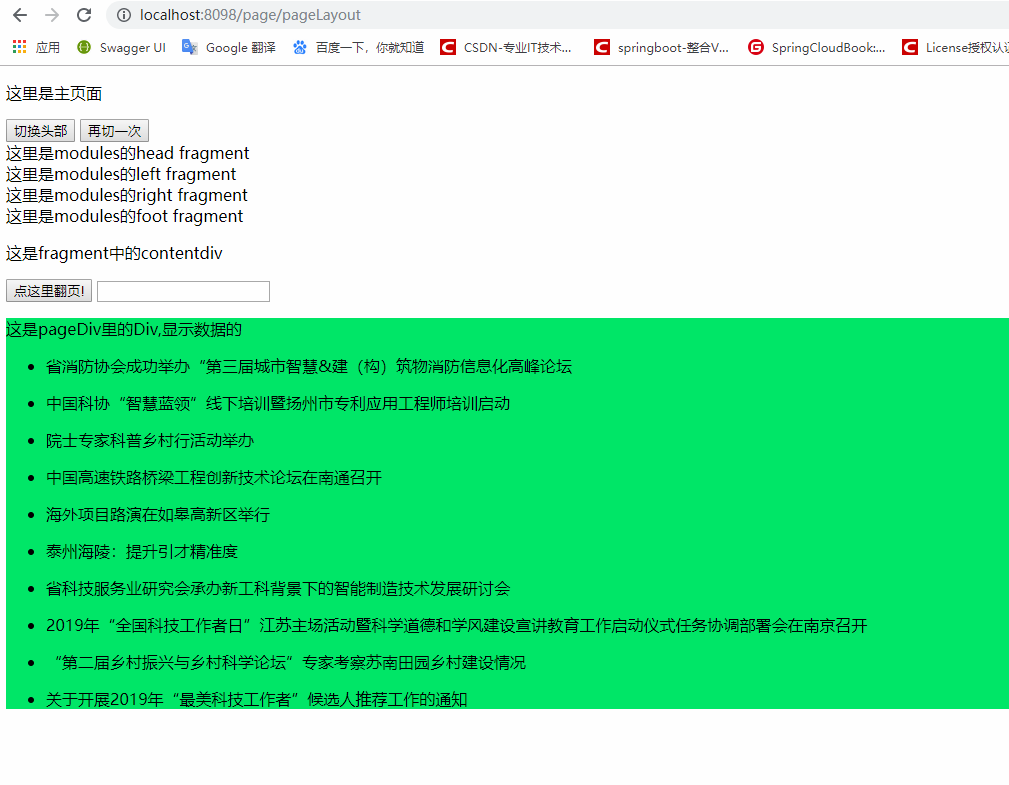Open the Google 翻译 bookmark
The width and height of the screenshot is (1009, 785).
click(228, 47)
